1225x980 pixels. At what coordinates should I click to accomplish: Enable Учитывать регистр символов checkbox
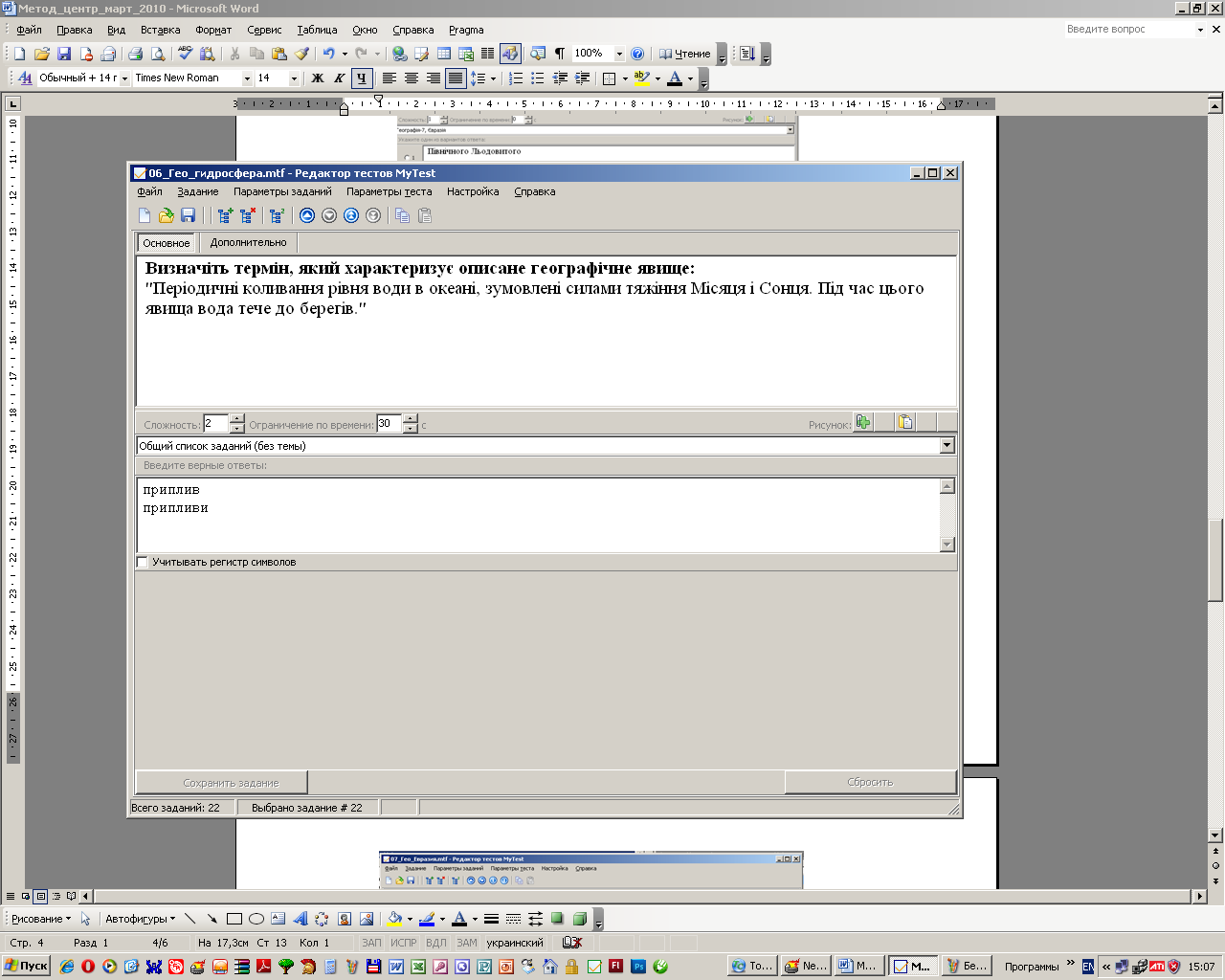click(143, 562)
